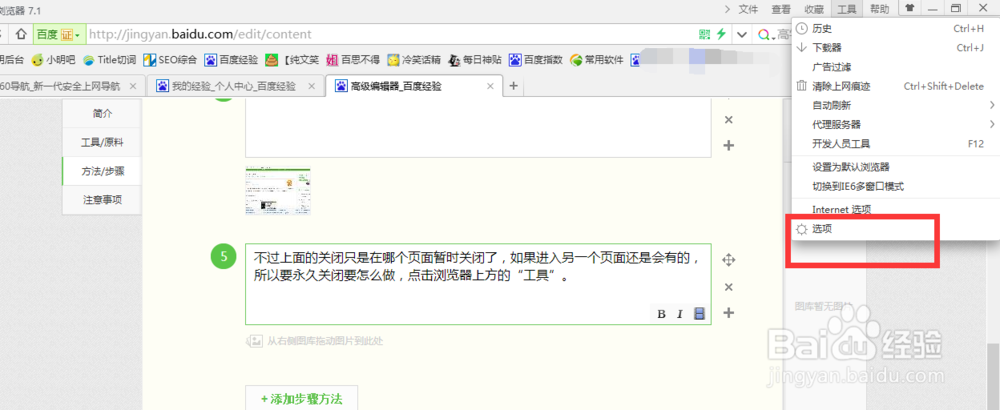Open the 文件 menu
Image resolution: width=1000 pixels, height=410 pixels.
(748, 9)
